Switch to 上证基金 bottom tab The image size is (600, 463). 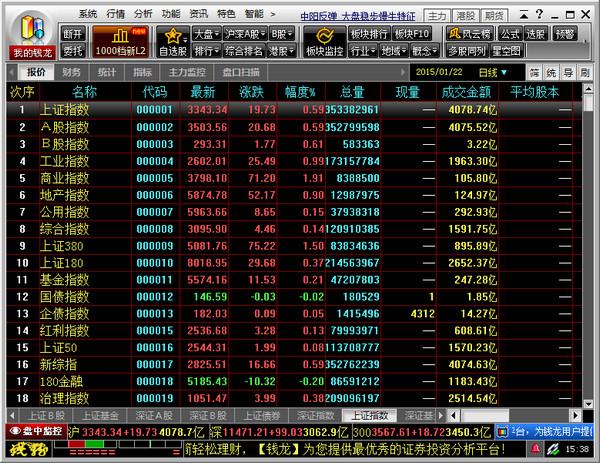(x=100, y=416)
